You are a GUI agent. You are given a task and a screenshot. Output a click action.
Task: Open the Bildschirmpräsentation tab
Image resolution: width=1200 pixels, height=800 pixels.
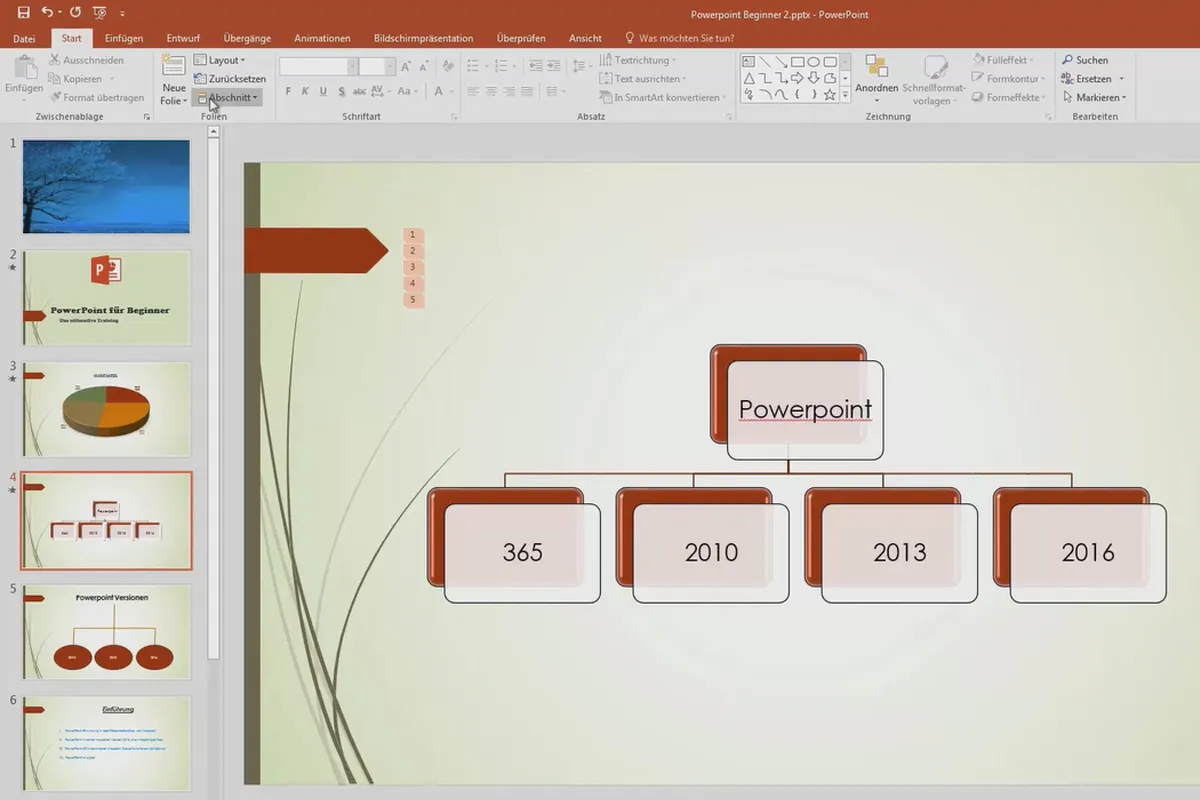pos(423,38)
